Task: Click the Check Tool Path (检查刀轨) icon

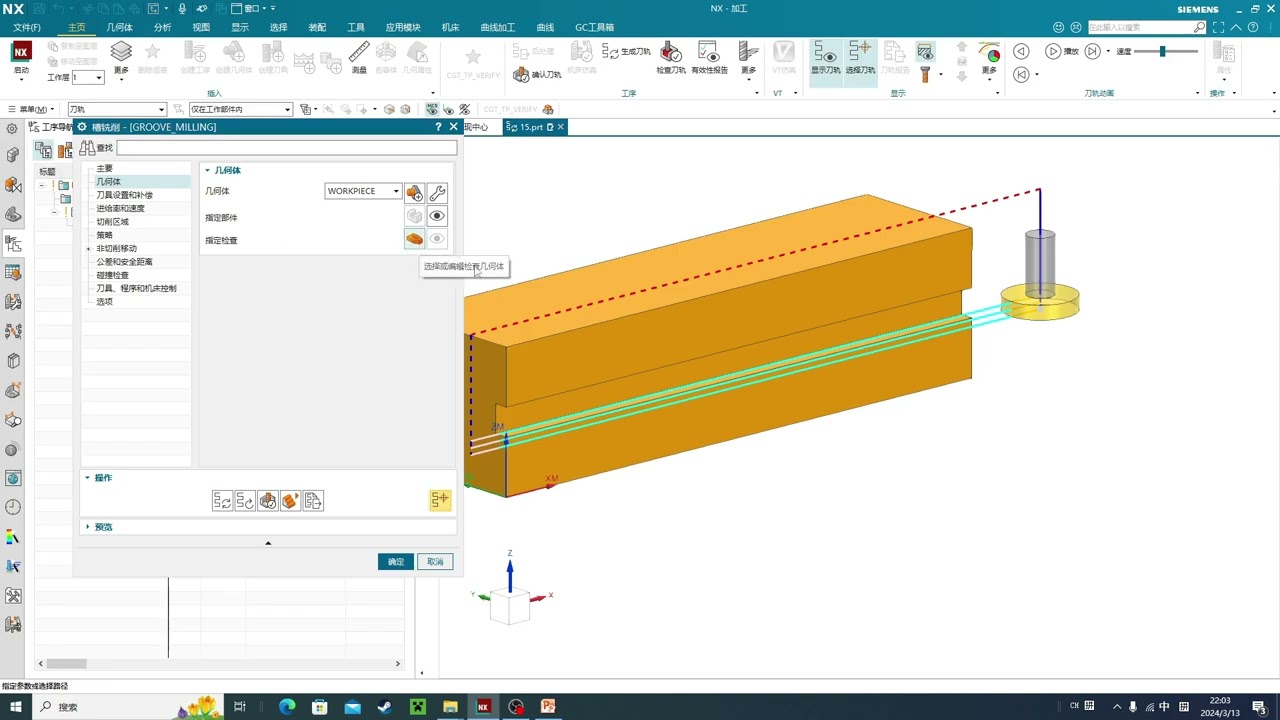Action: click(671, 57)
